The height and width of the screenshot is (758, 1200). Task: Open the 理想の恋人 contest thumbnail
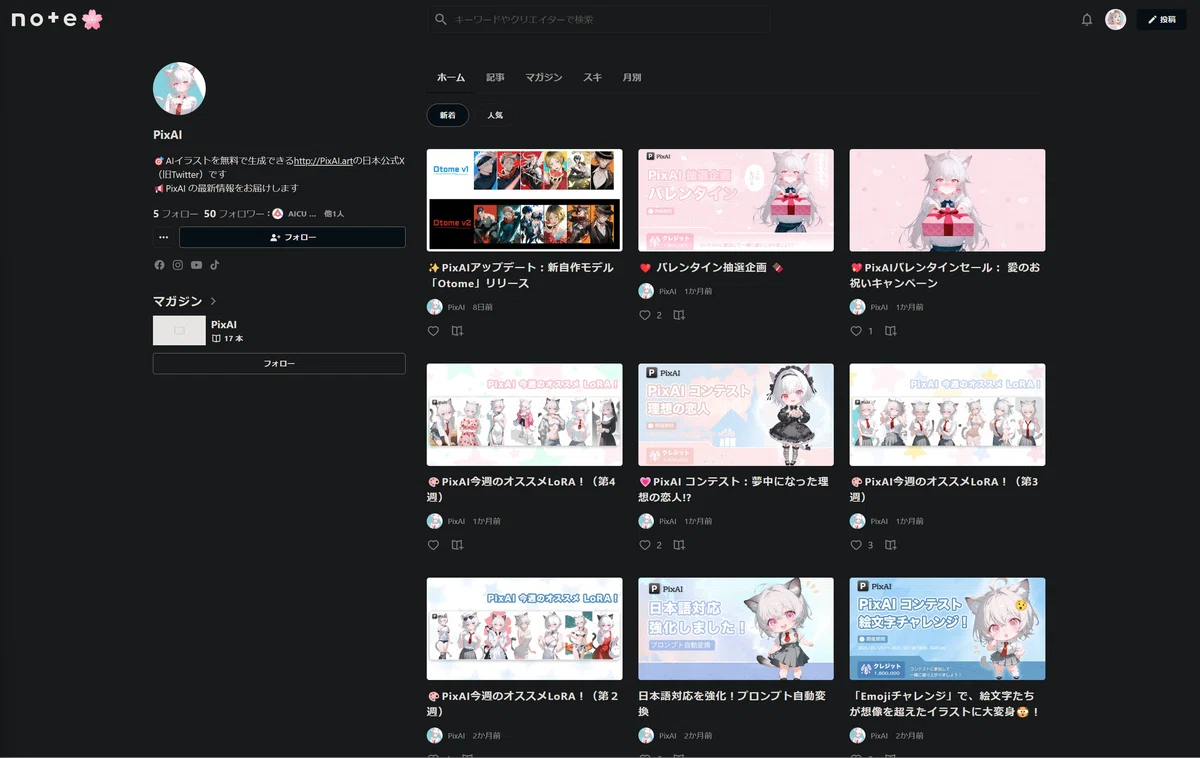point(736,415)
